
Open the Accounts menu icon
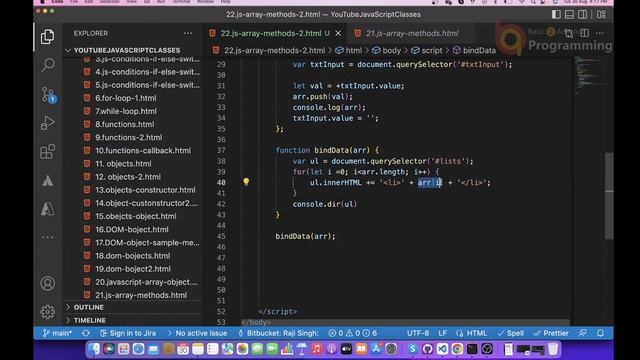pos(47,283)
